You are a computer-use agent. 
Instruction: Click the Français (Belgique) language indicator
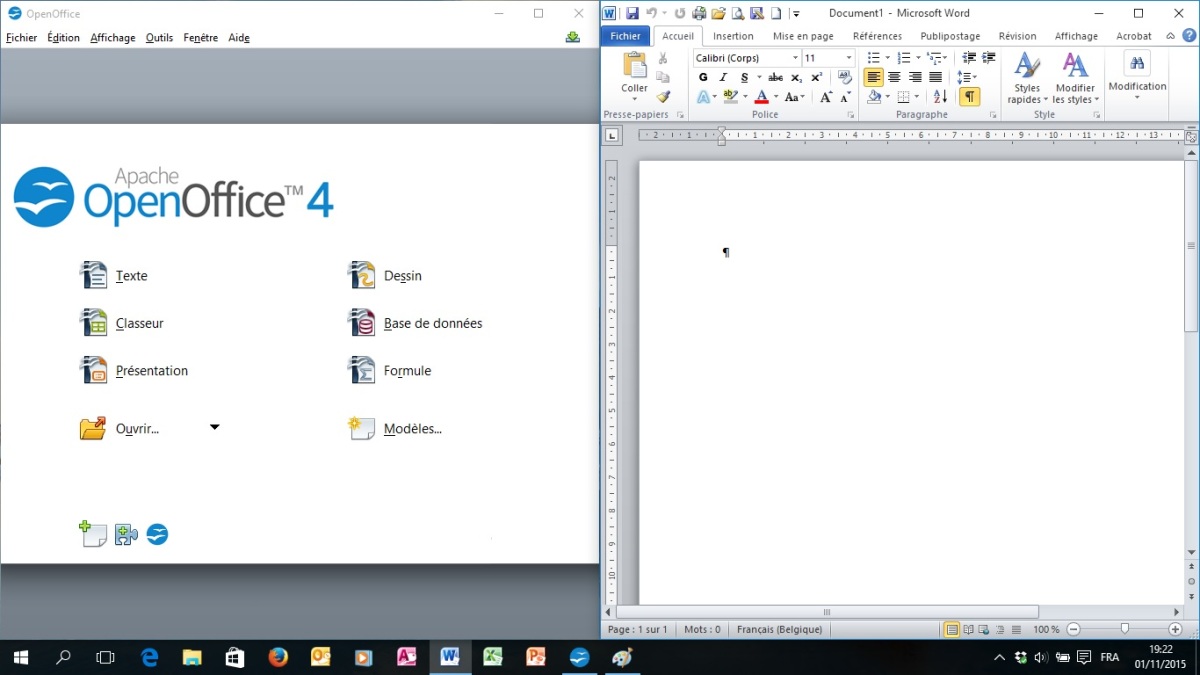(779, 629)
